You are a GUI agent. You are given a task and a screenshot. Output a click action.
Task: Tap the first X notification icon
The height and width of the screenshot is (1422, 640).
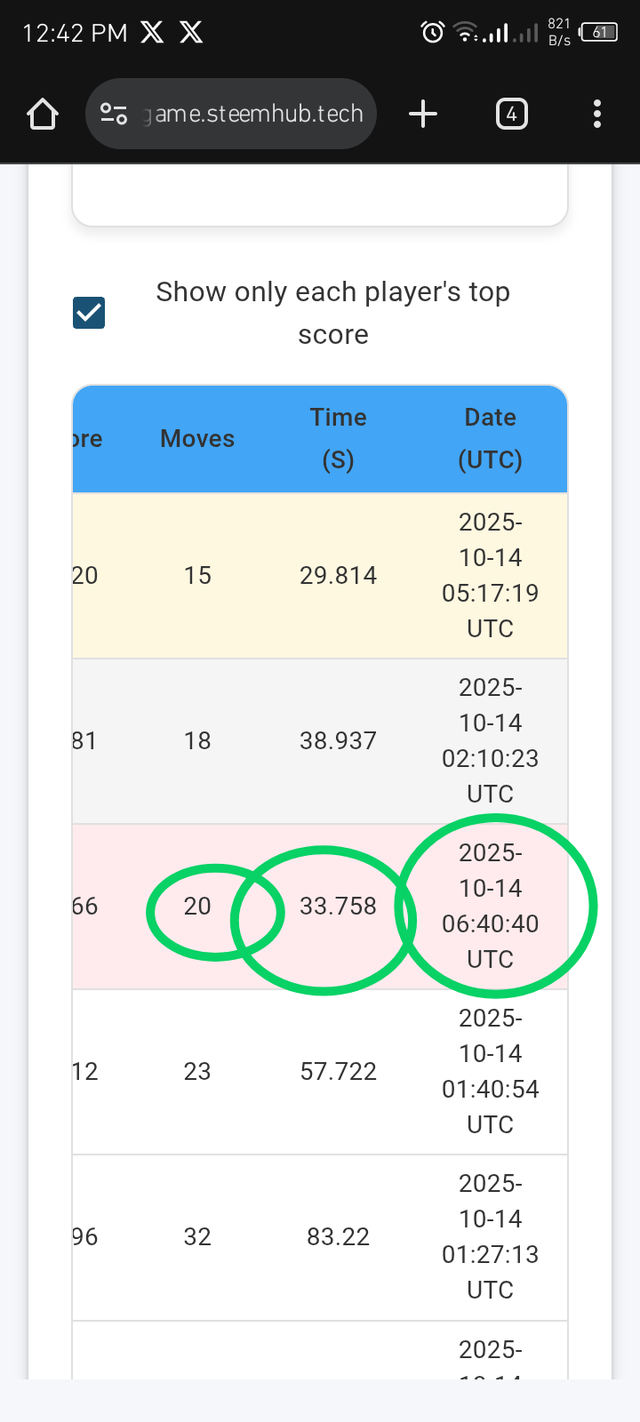pyautogui.click(x=152, y=32)
